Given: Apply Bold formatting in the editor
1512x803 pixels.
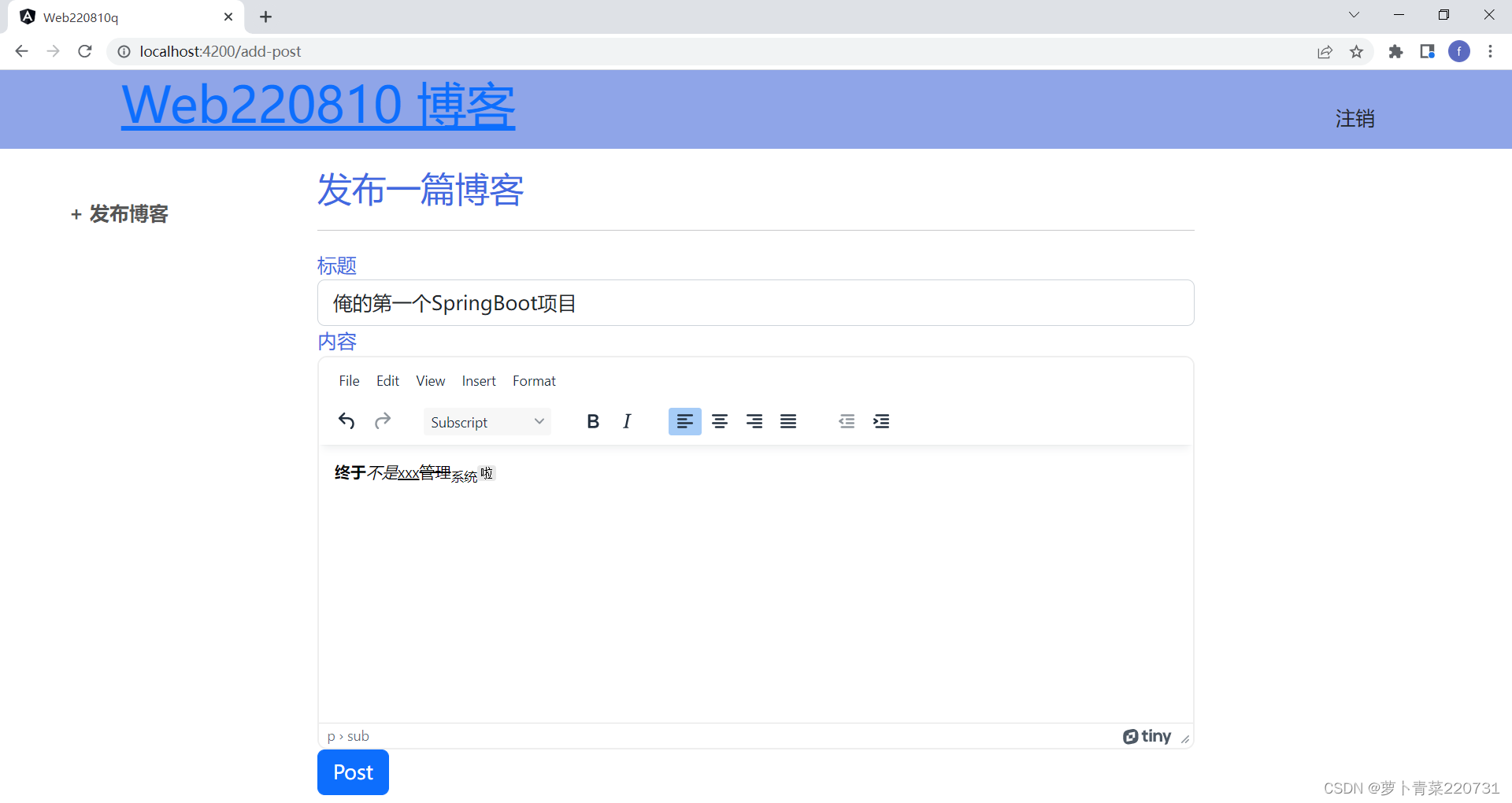Looking at the screenshot, I should pos(593,421).
